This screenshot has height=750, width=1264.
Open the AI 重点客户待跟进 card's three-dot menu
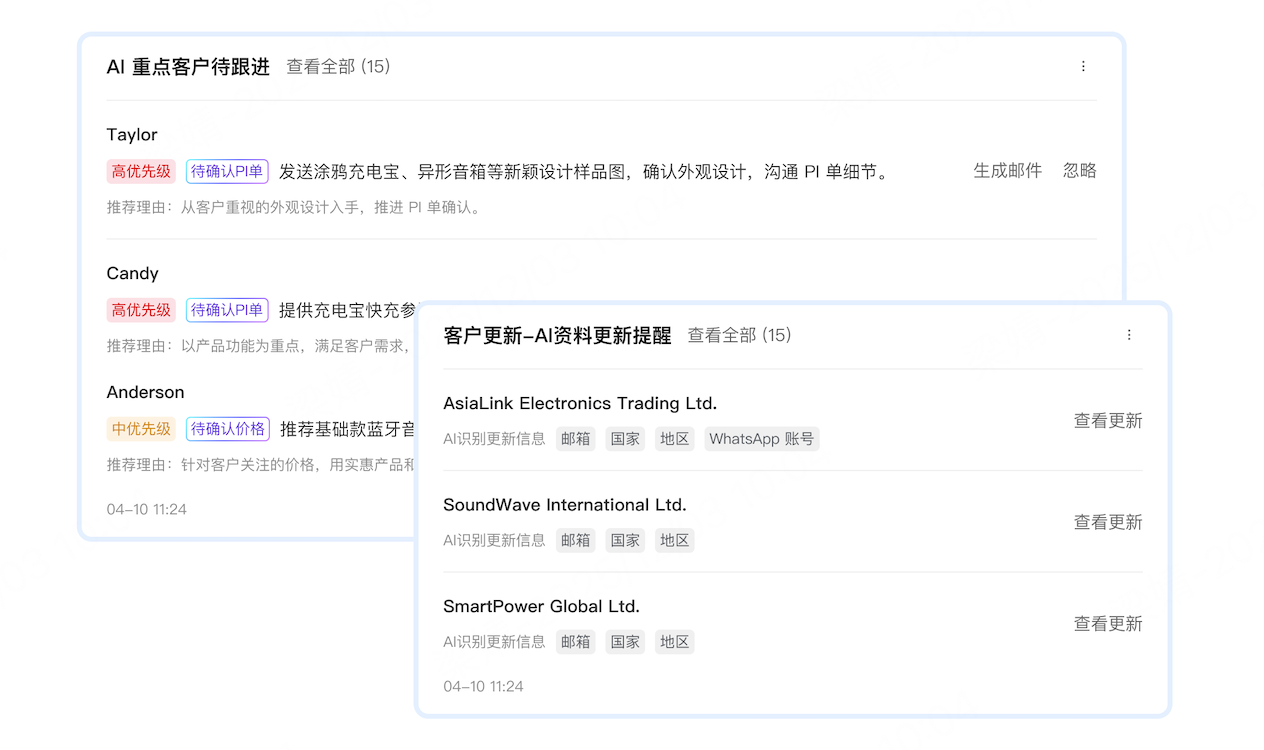pos(1083,67)
